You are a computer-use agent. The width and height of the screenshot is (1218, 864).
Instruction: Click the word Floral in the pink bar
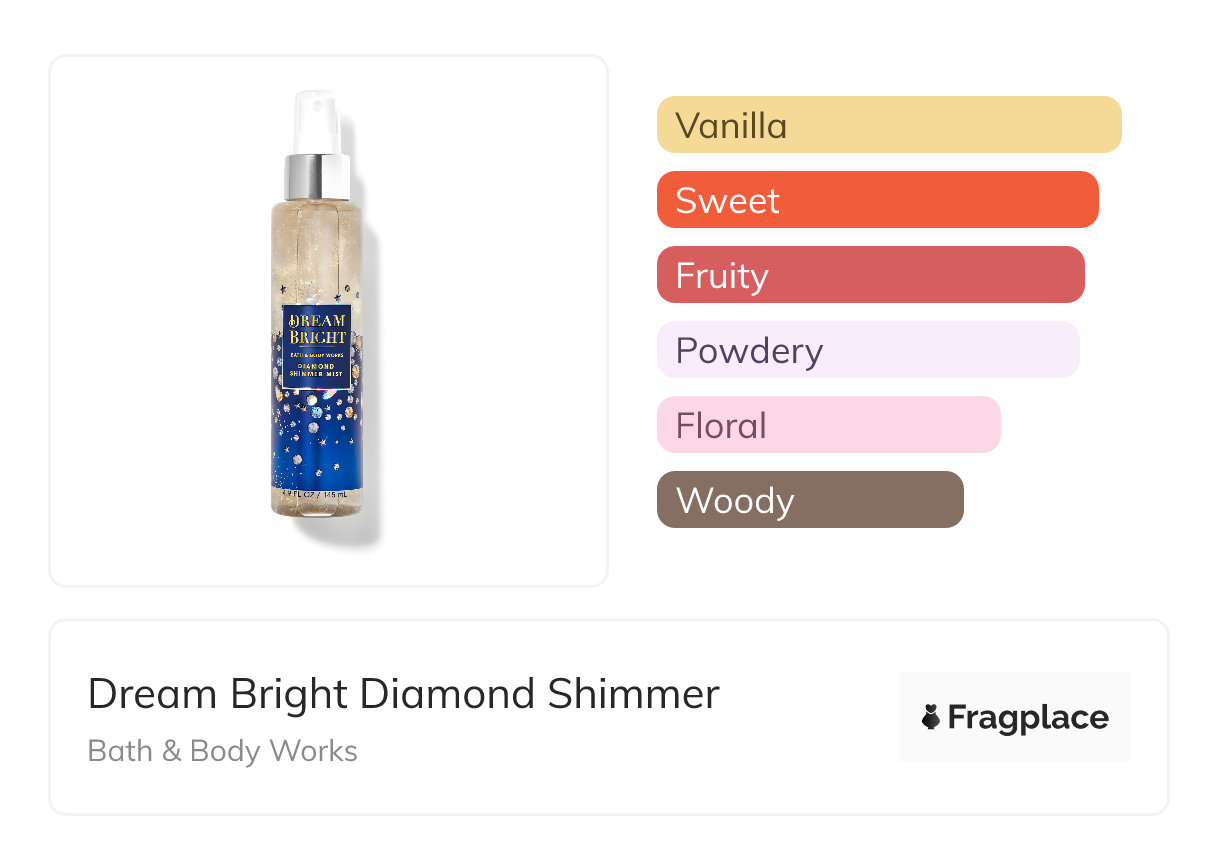pos(721,426)
